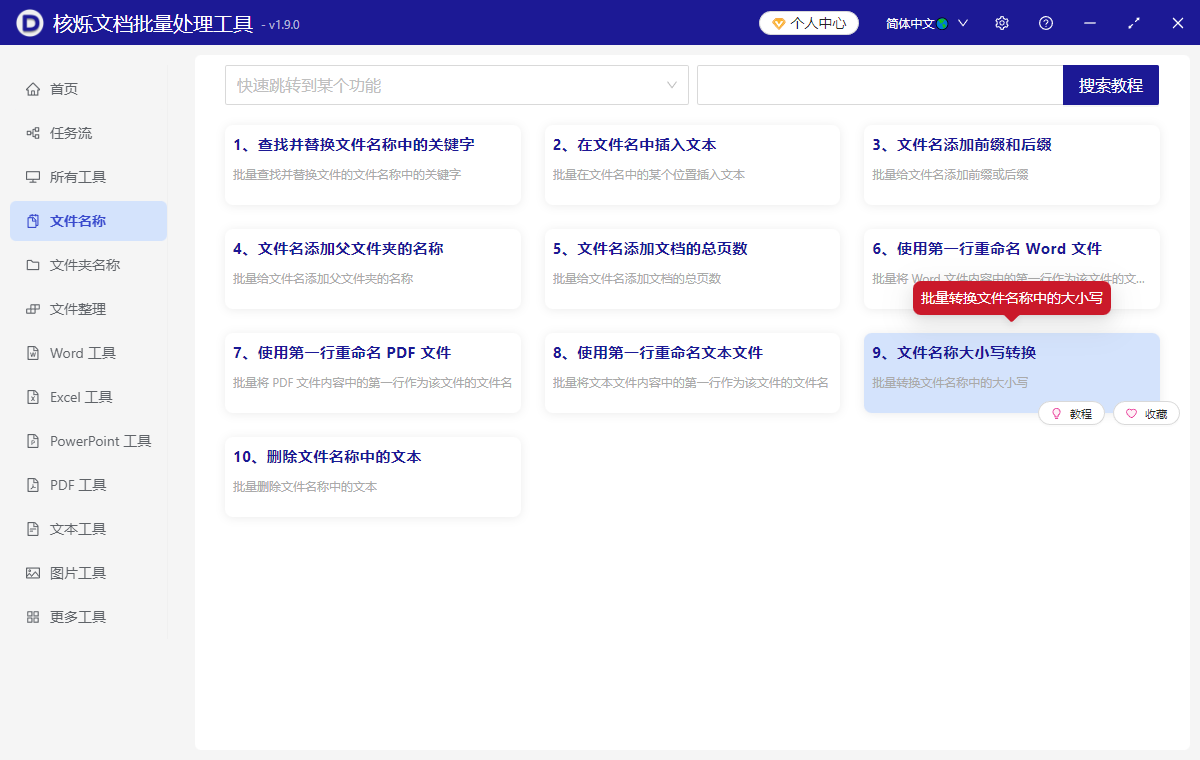Open the 删除文件名称中的文本 tool card
This screenshot has height=760, width=1200.
372,476
